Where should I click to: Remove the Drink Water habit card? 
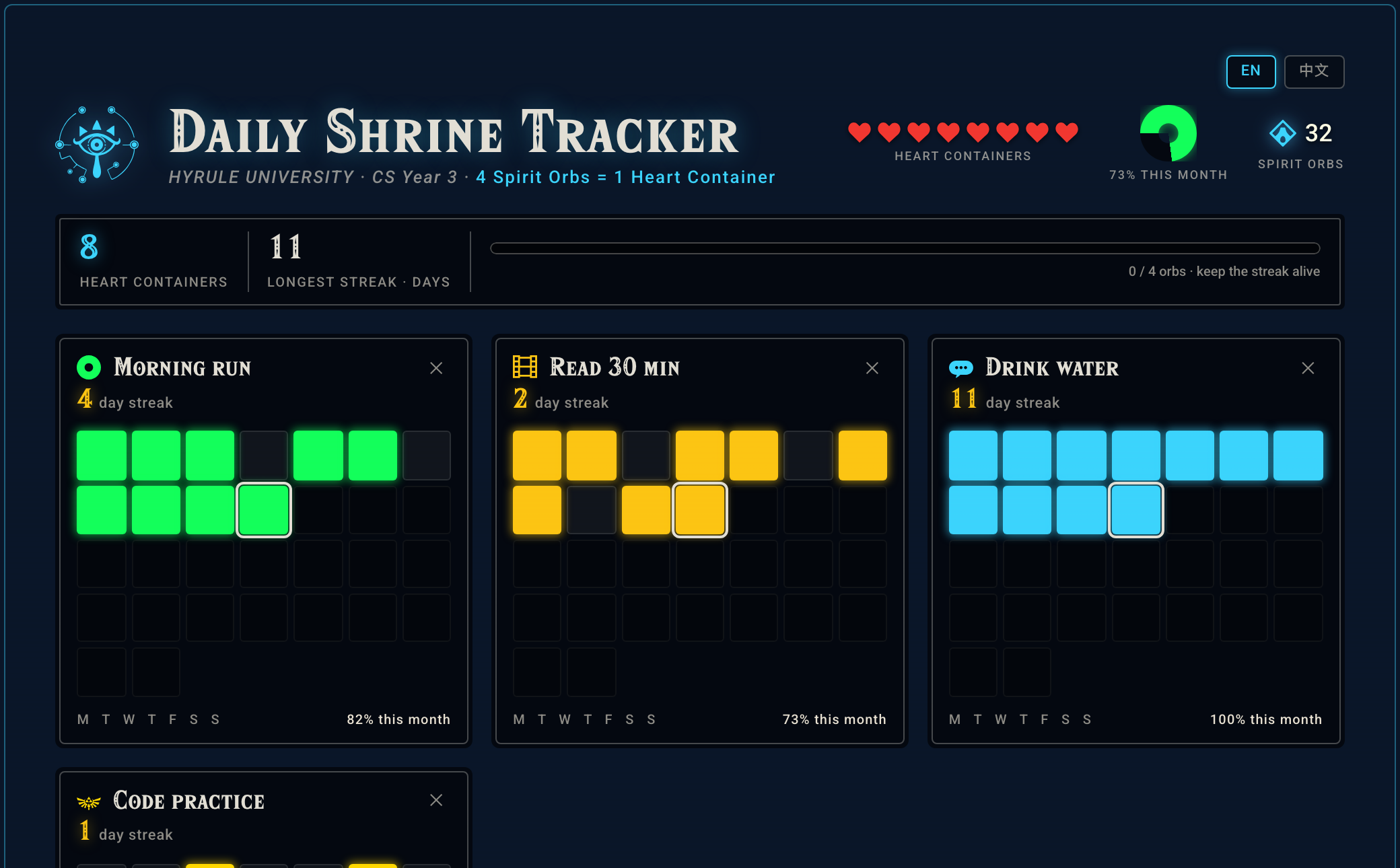coord(1308,368)
